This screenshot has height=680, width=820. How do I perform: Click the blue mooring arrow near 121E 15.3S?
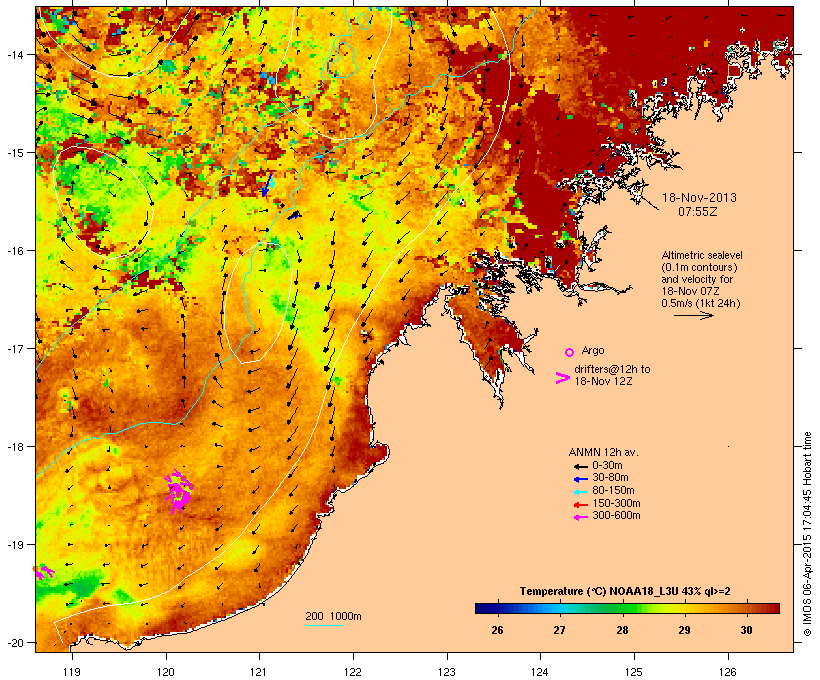coord(268,185)
